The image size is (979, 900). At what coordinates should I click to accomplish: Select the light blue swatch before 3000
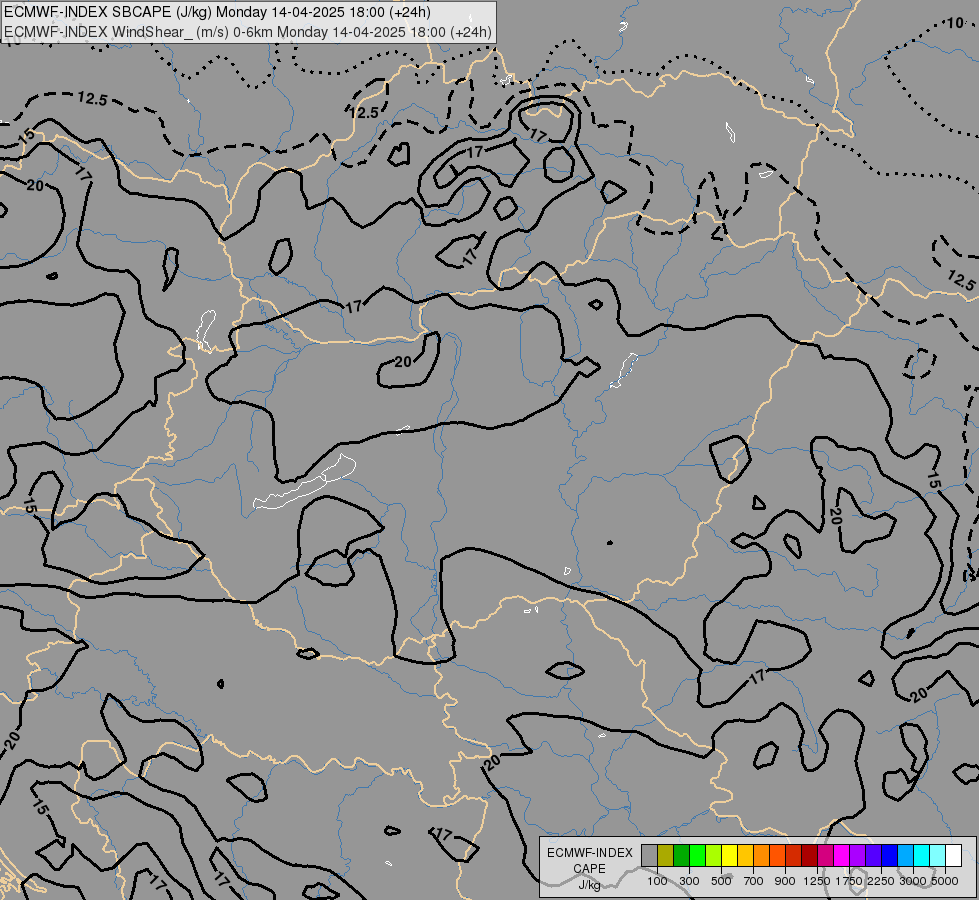click(905, 856)
